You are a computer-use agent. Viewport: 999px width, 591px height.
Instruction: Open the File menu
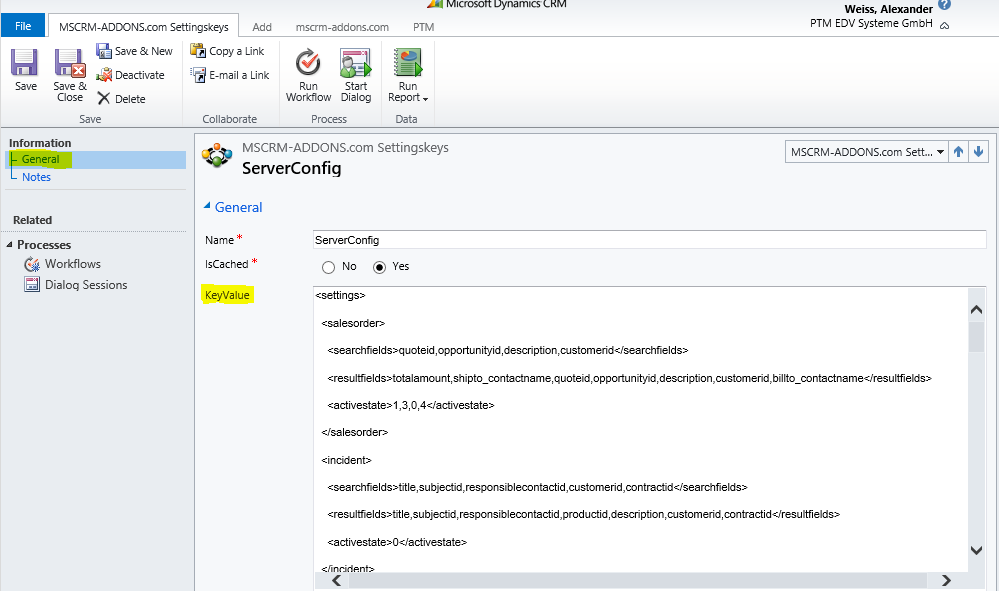pyautogui.click(x=22, y=25)
